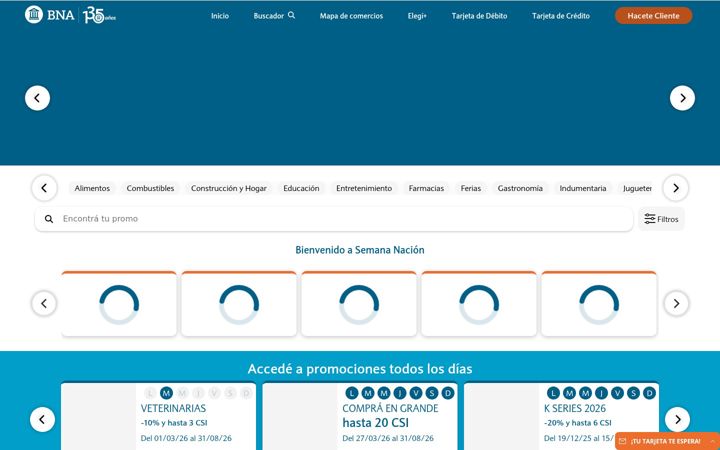The height and width of the screenshot is (450, 720).
Task: Select the Construcción y Hogar chip
Action: click(x=229, y=188)
